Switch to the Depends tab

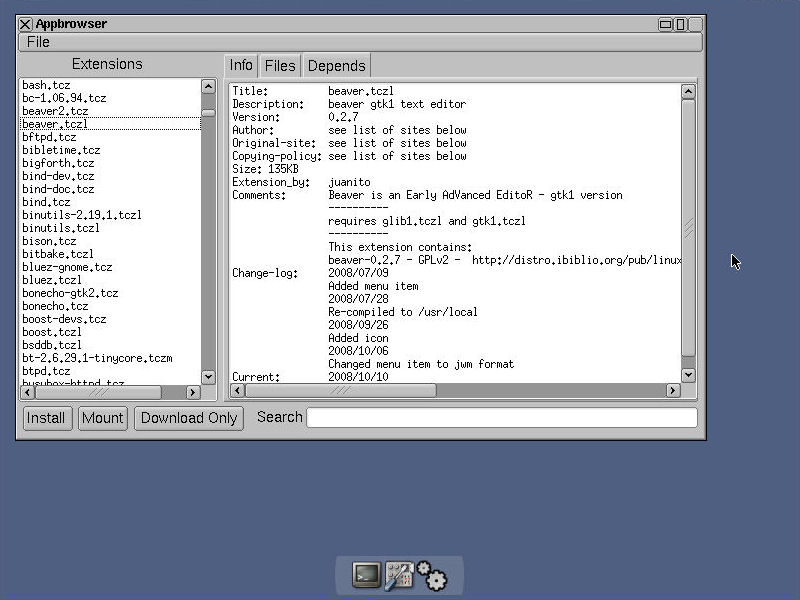coord(336,65)
